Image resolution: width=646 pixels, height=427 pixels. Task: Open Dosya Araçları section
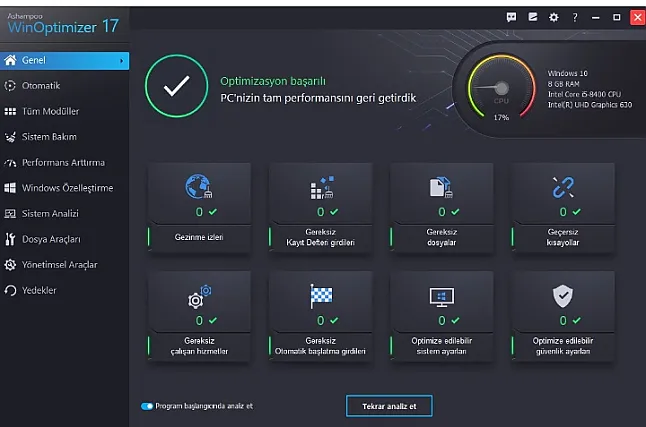coord(65,239)
